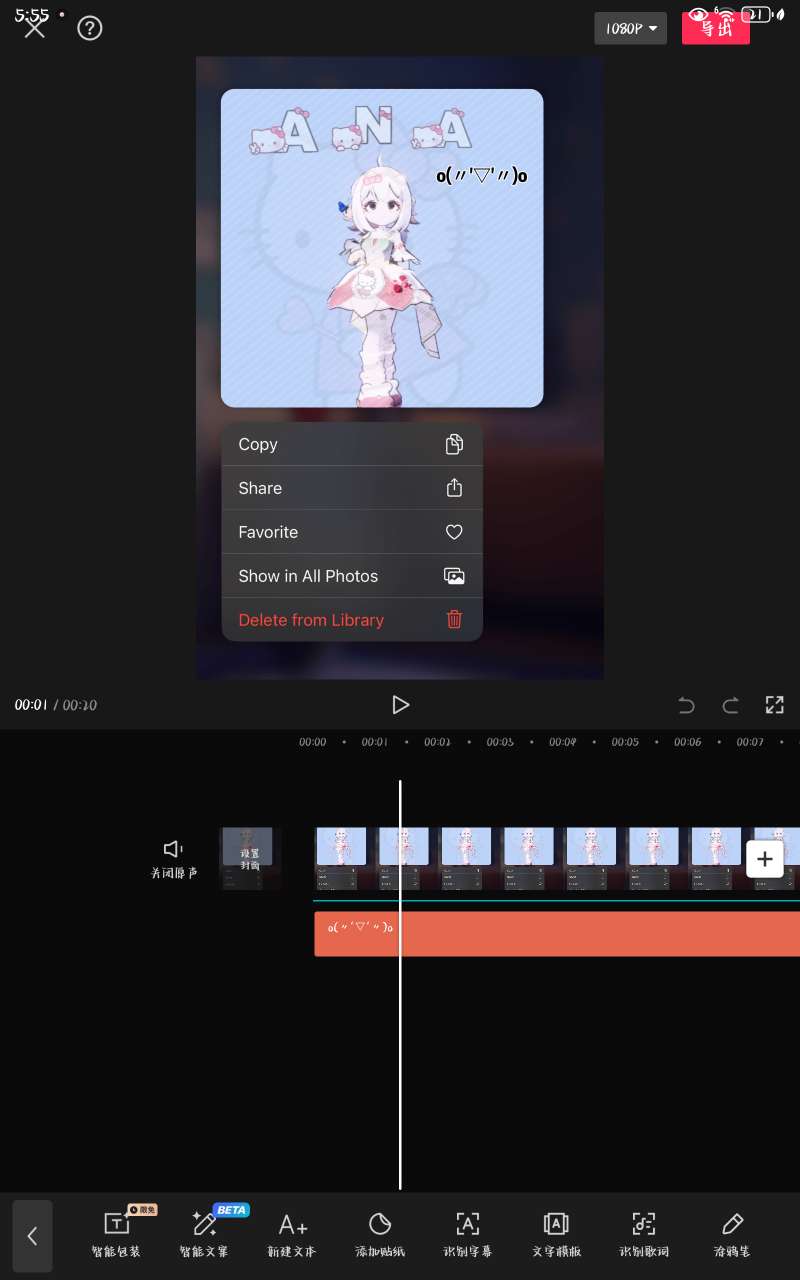The image size is (800, 1280).
Task: Tap the 00:01 current time readout
Action: point(31,705)
